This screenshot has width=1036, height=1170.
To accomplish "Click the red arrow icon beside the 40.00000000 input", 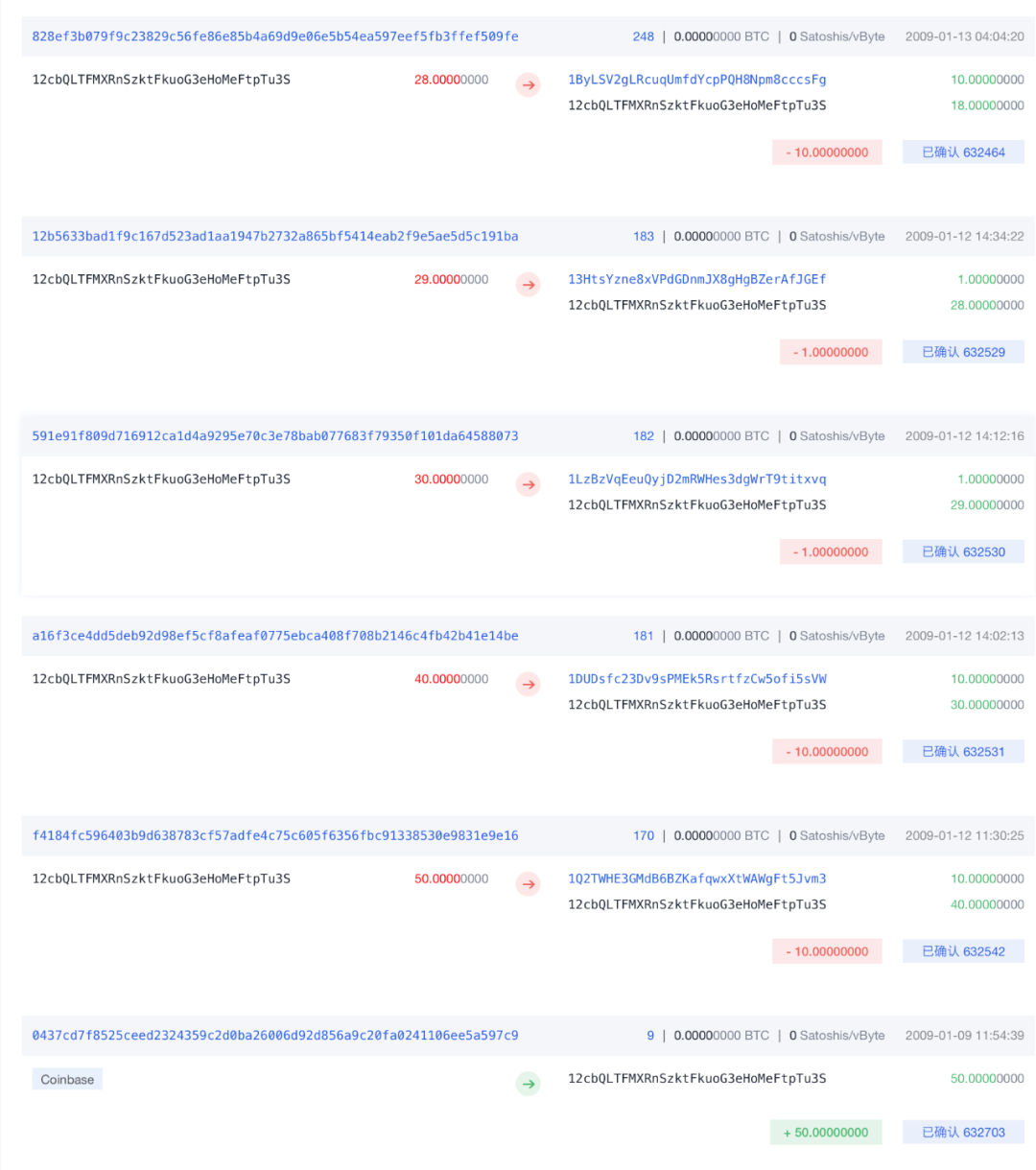I will [x=529, y=685].
